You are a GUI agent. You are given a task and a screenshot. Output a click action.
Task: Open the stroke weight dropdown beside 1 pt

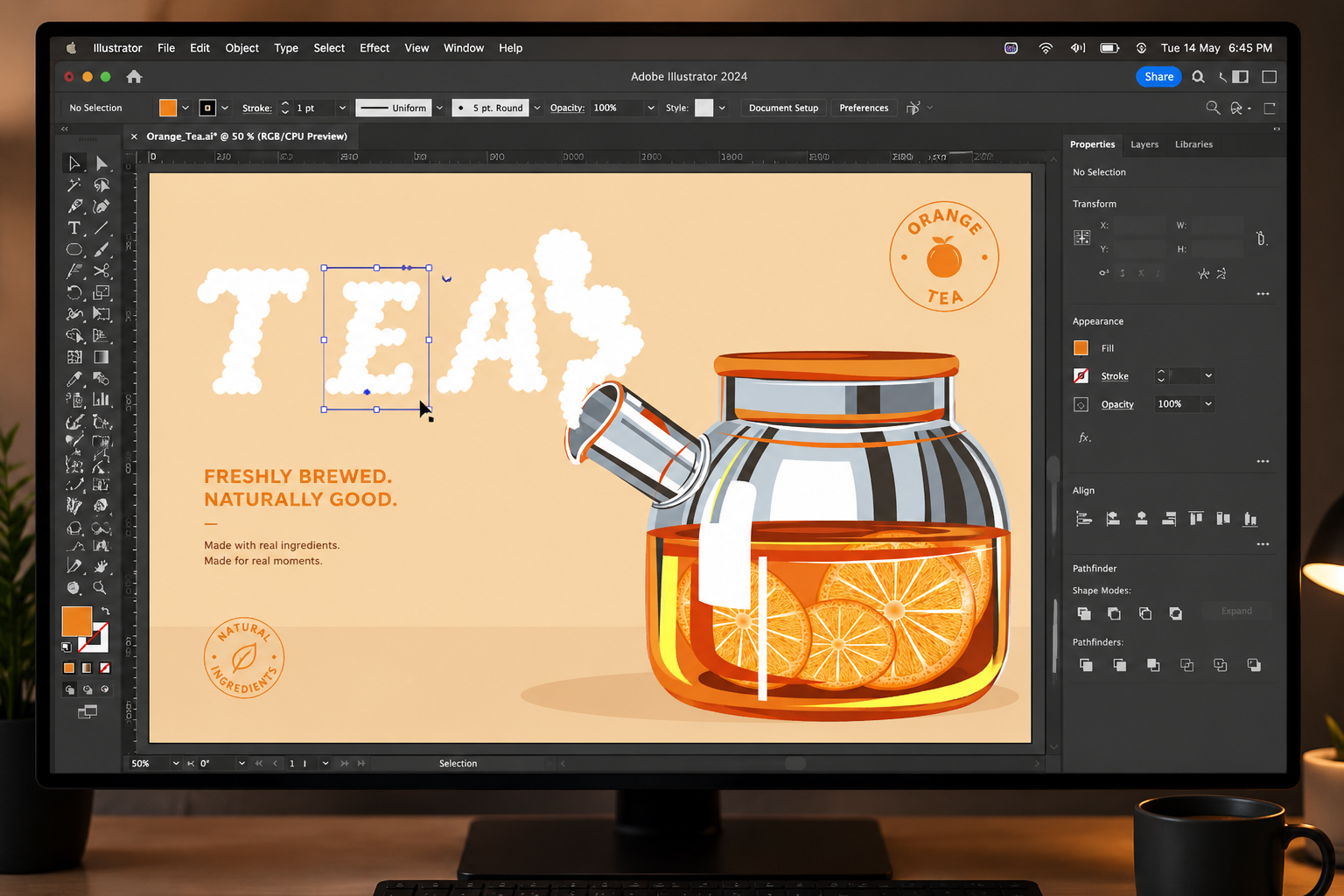pyautogui.click(x=342, y=108)
